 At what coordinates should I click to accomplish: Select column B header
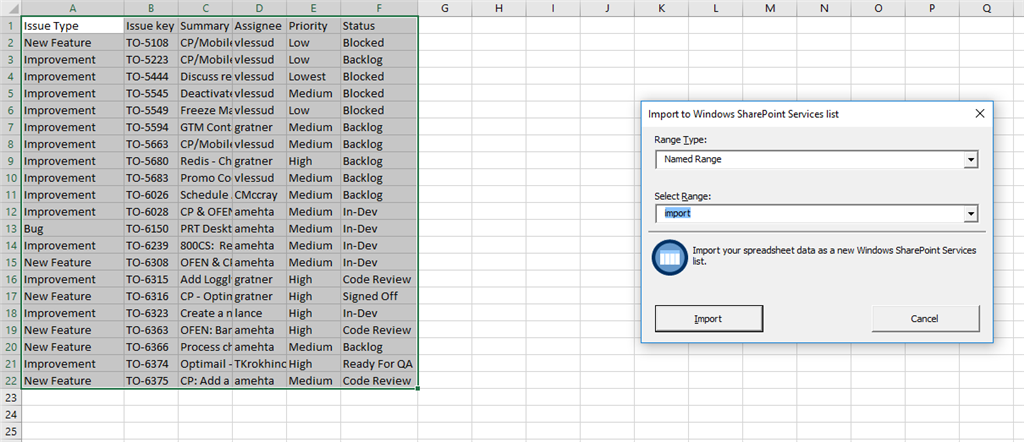tap(151, 8)
